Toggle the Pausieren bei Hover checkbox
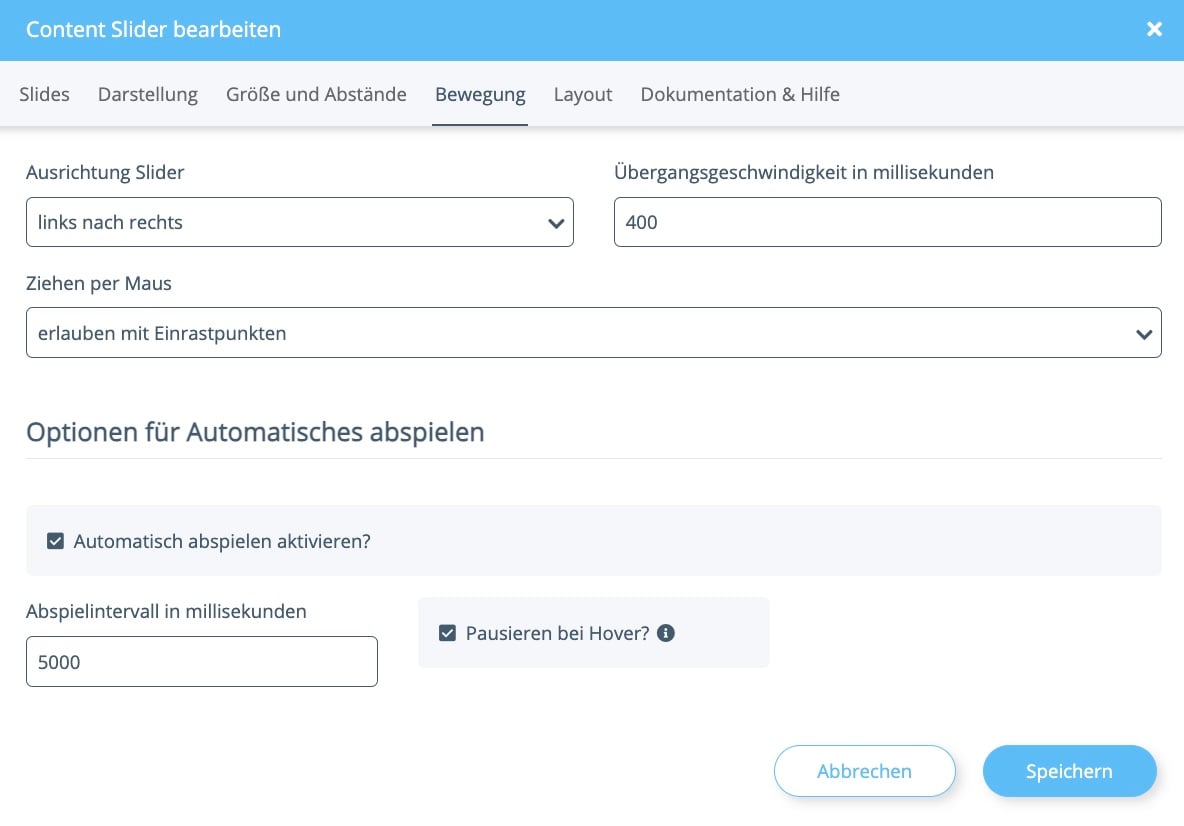 point(447,633)
